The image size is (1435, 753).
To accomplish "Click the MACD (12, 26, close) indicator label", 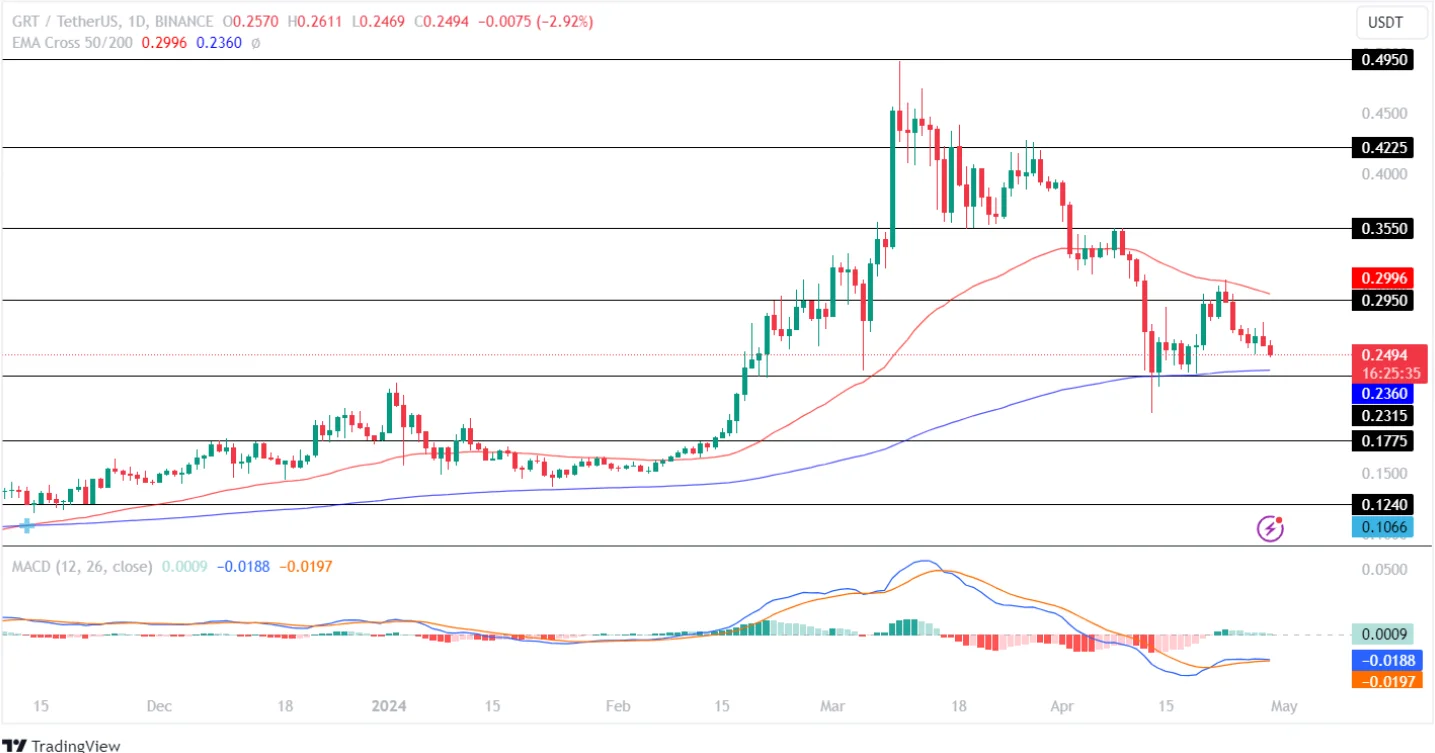I will coord(82,566).
